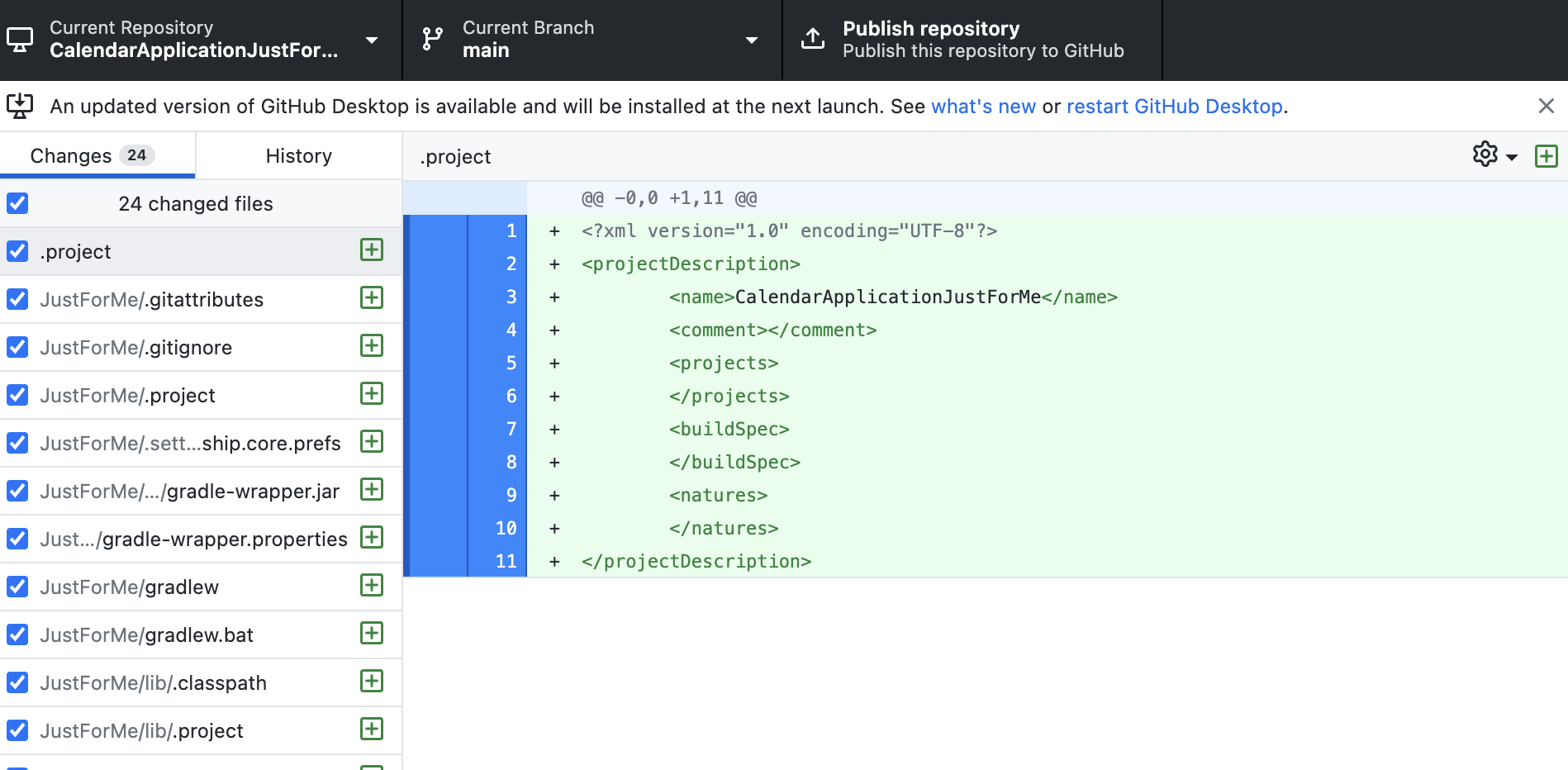The height and width of the screenshot is (770, 1568).
Task: Click added icon beside JustForMe/gradlew.bat
Action: pos(372,633)
